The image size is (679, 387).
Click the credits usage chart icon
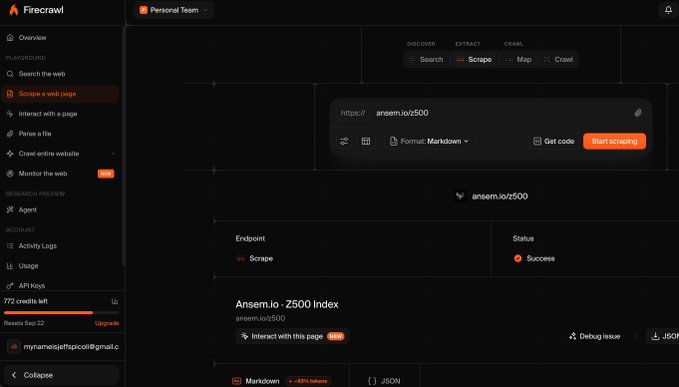(x=115, y=301)
